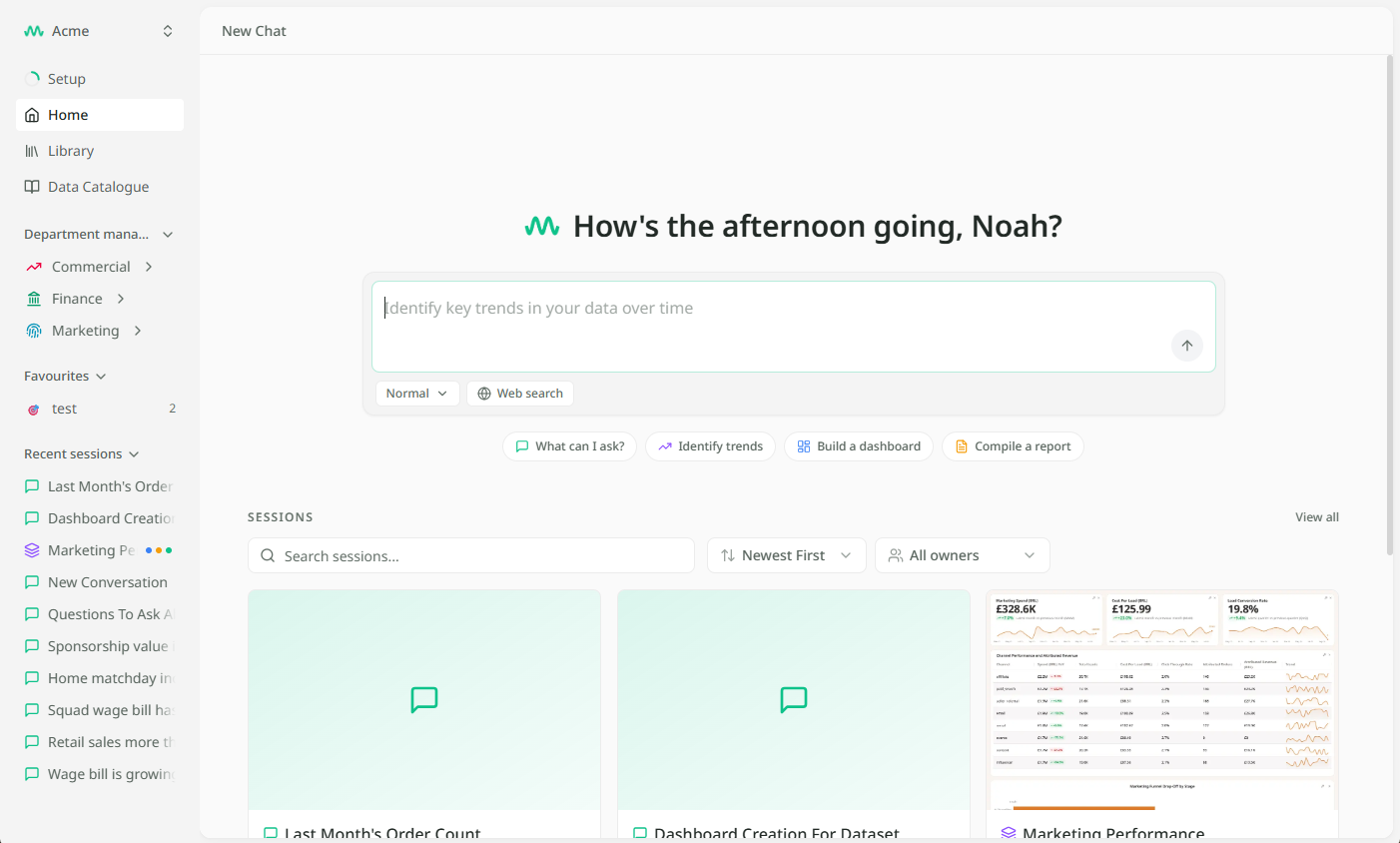The image size is (1400, 843).
Task: Open the Newest First sort dropdown
Action: [786, 555]
